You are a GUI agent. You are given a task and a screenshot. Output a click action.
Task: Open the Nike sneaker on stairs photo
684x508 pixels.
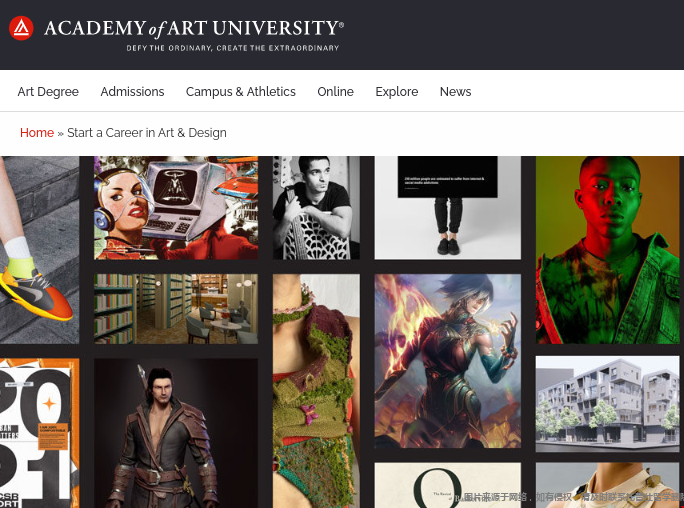[40, 250]
